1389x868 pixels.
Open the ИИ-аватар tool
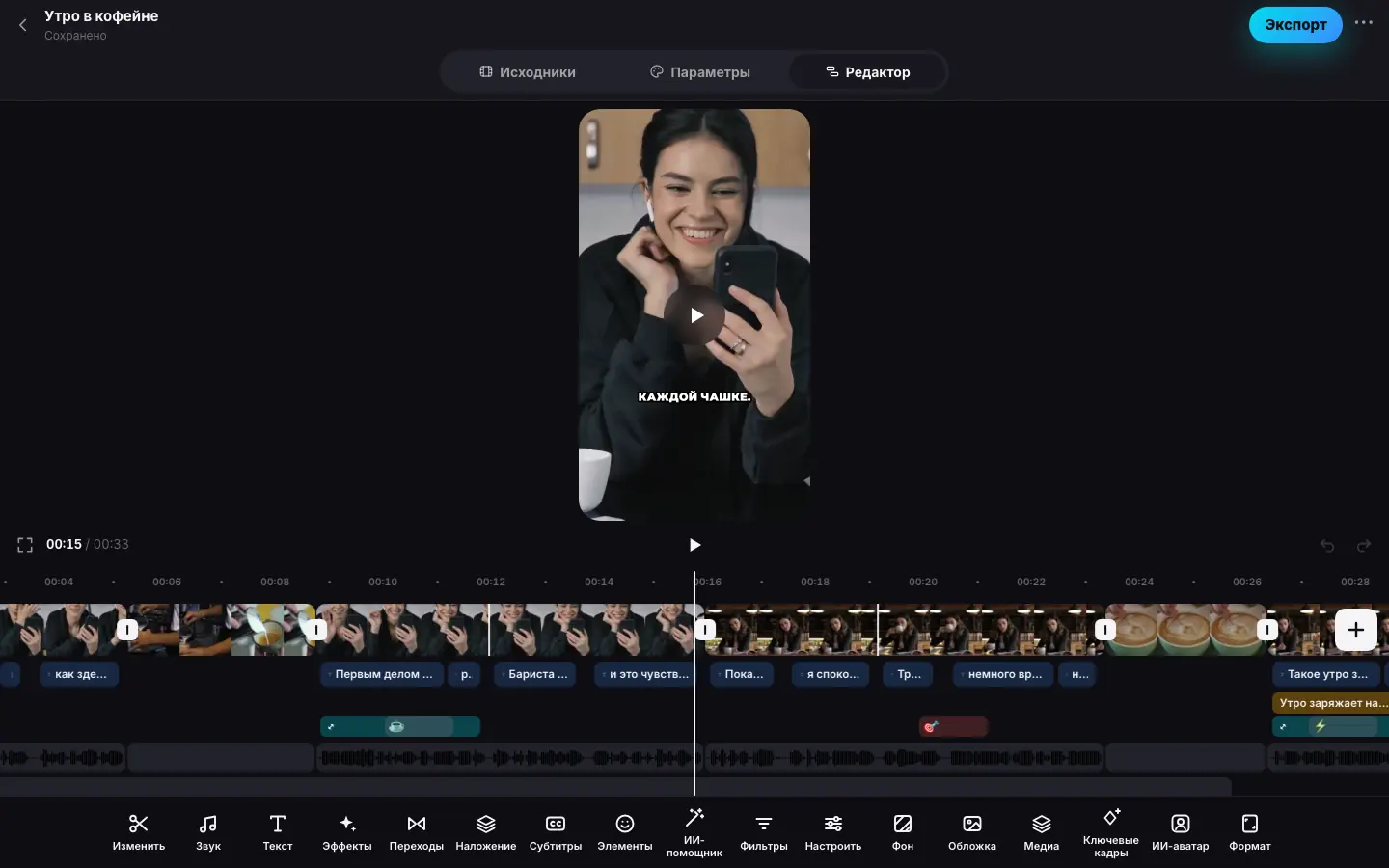click(1181, 832)
